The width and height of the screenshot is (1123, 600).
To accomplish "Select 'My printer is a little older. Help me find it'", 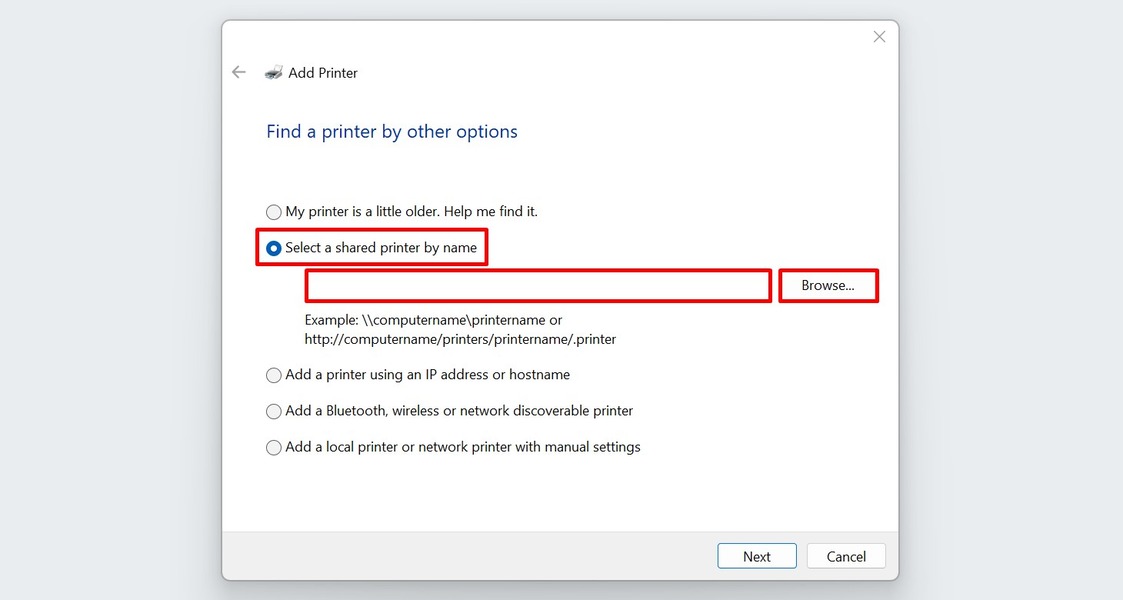I will click(273, 212).
